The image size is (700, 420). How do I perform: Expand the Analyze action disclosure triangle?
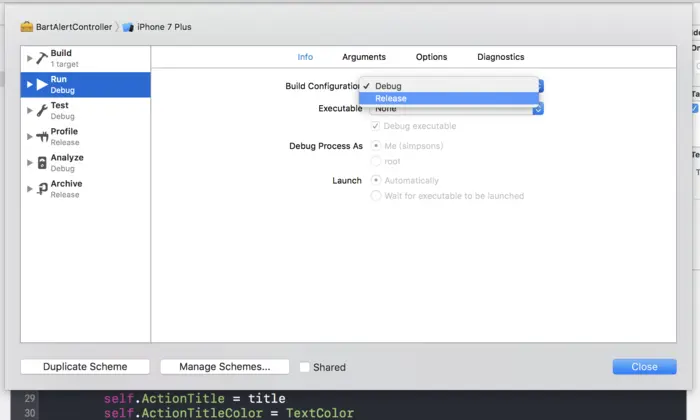pos(29,162)
